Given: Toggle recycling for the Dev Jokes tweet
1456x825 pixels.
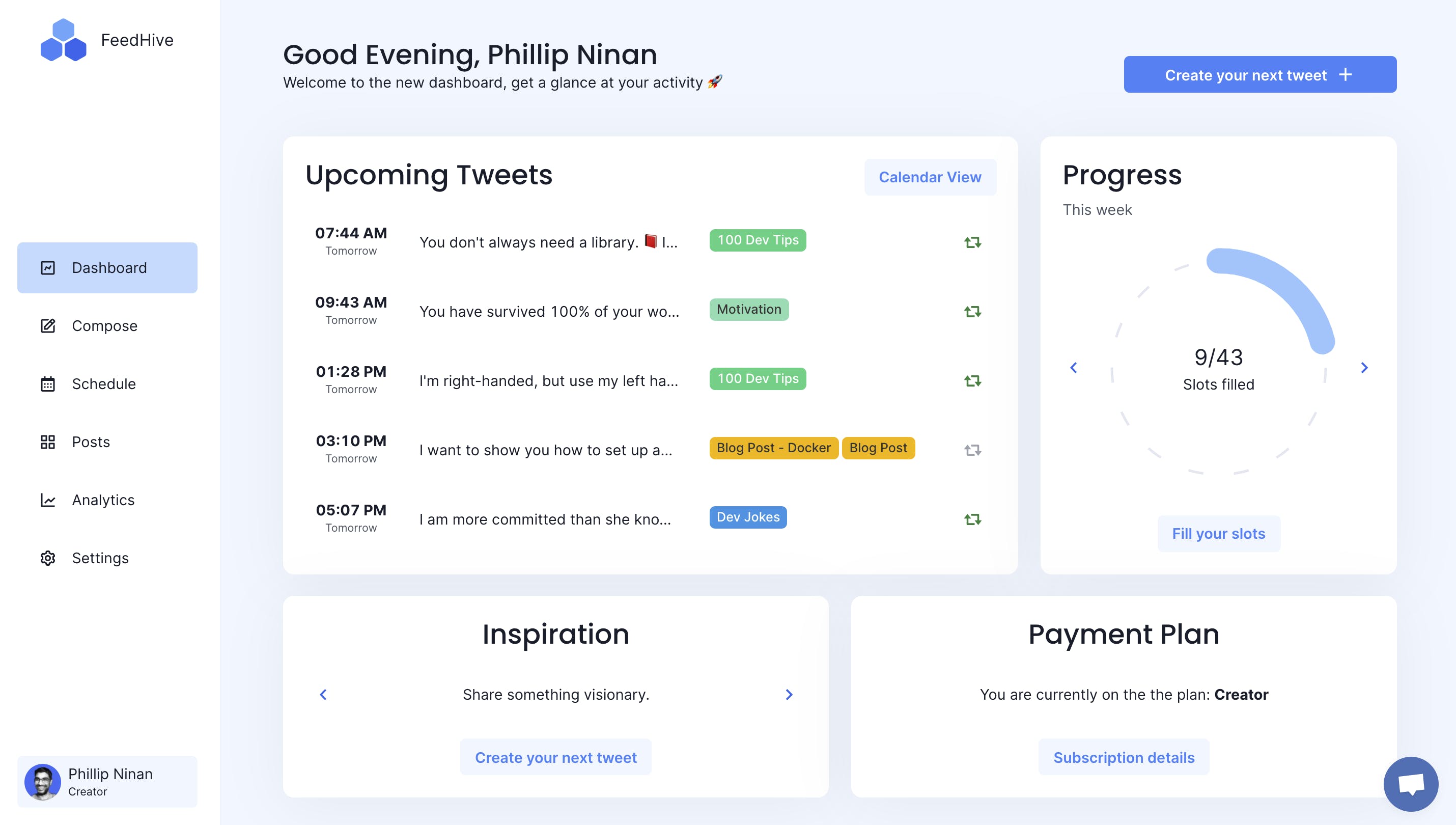Looking at the screenshot, I should 972,519.
